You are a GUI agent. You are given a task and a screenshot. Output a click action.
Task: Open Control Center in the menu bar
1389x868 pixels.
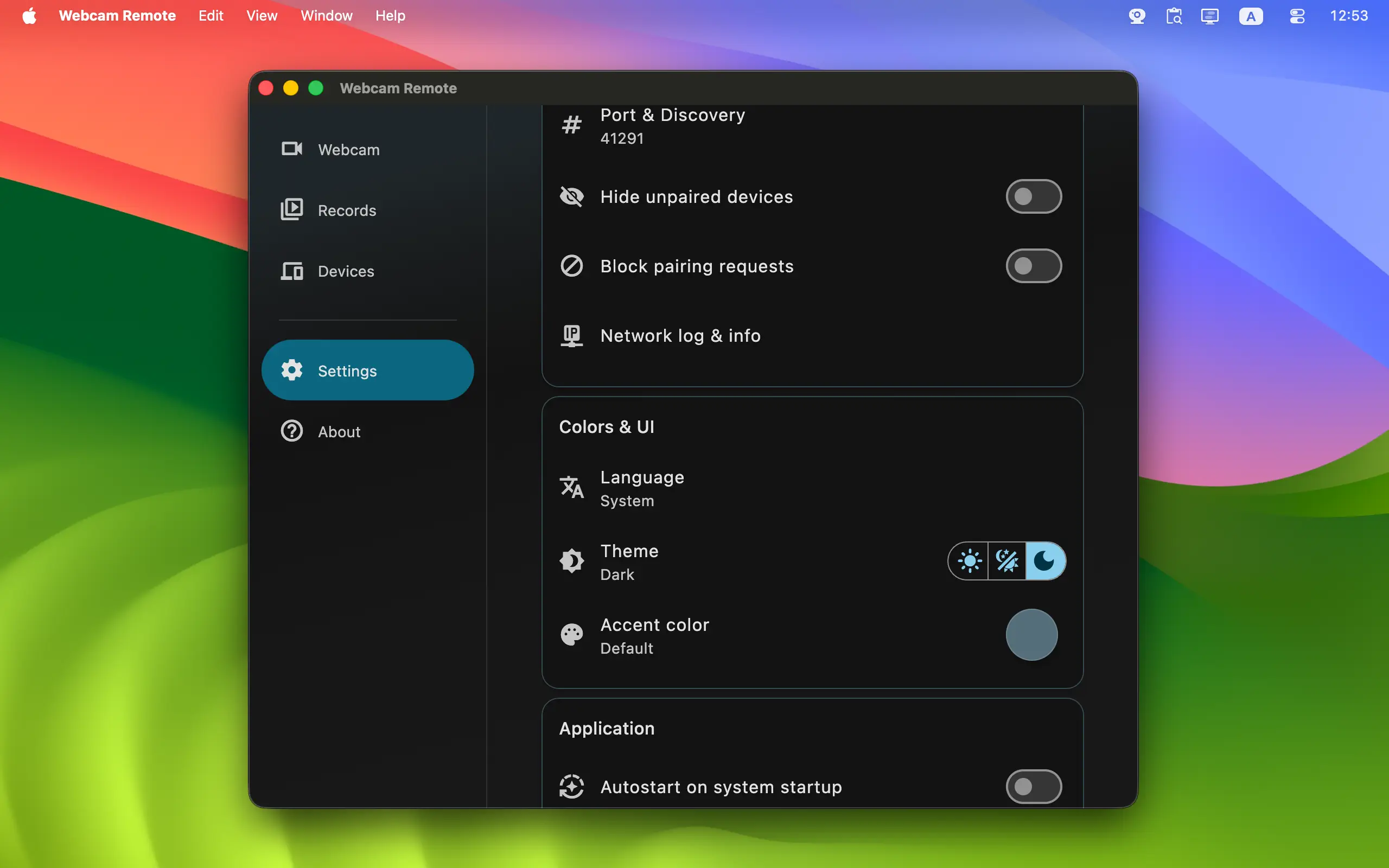(x=1297, y=16)
